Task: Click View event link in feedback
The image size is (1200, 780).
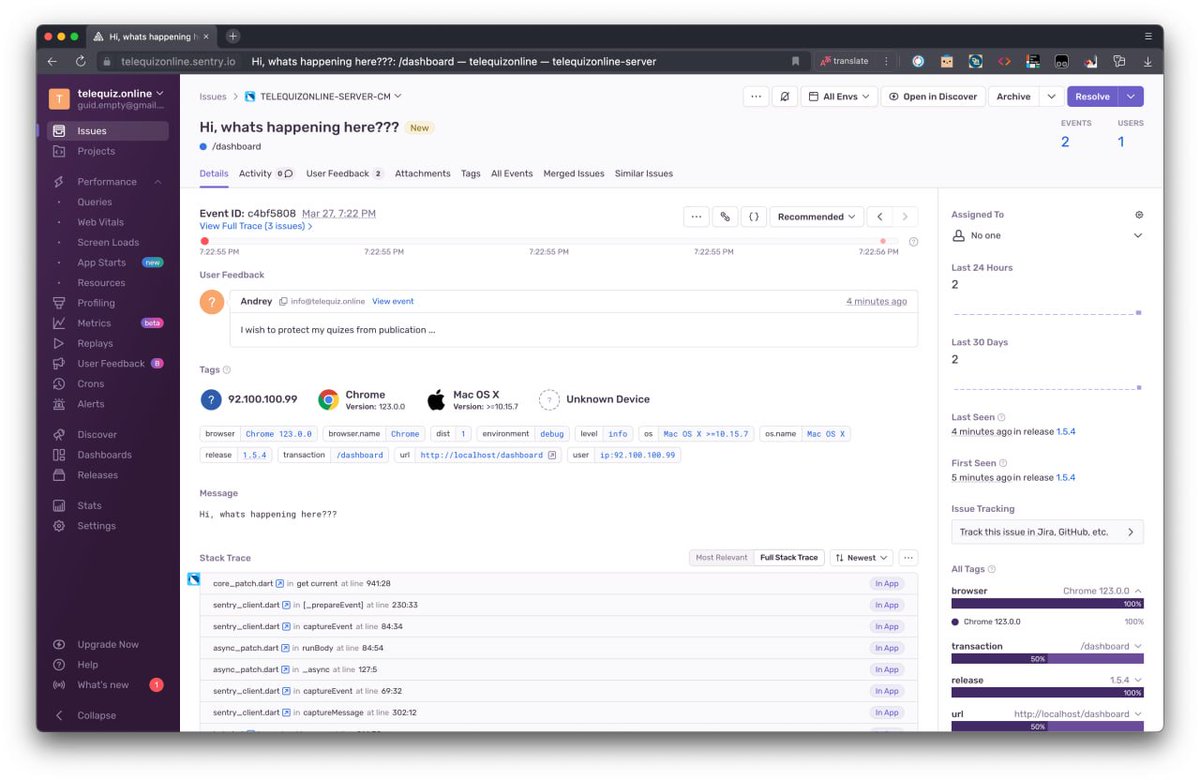Action: [x=393, y=302]
